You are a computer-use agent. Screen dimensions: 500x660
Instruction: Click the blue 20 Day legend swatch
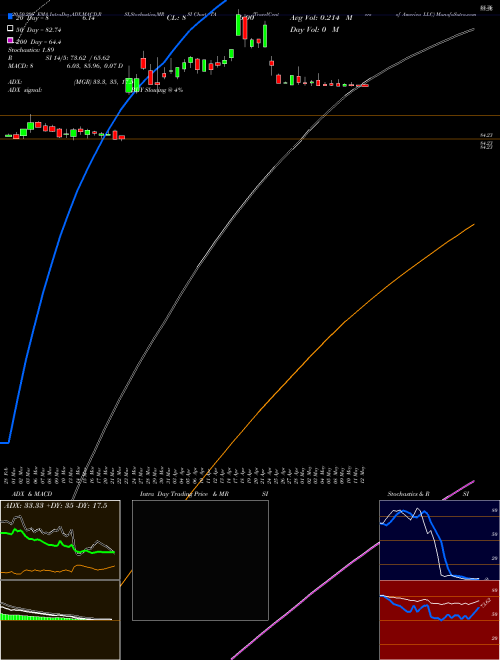[x=10, y=16]
